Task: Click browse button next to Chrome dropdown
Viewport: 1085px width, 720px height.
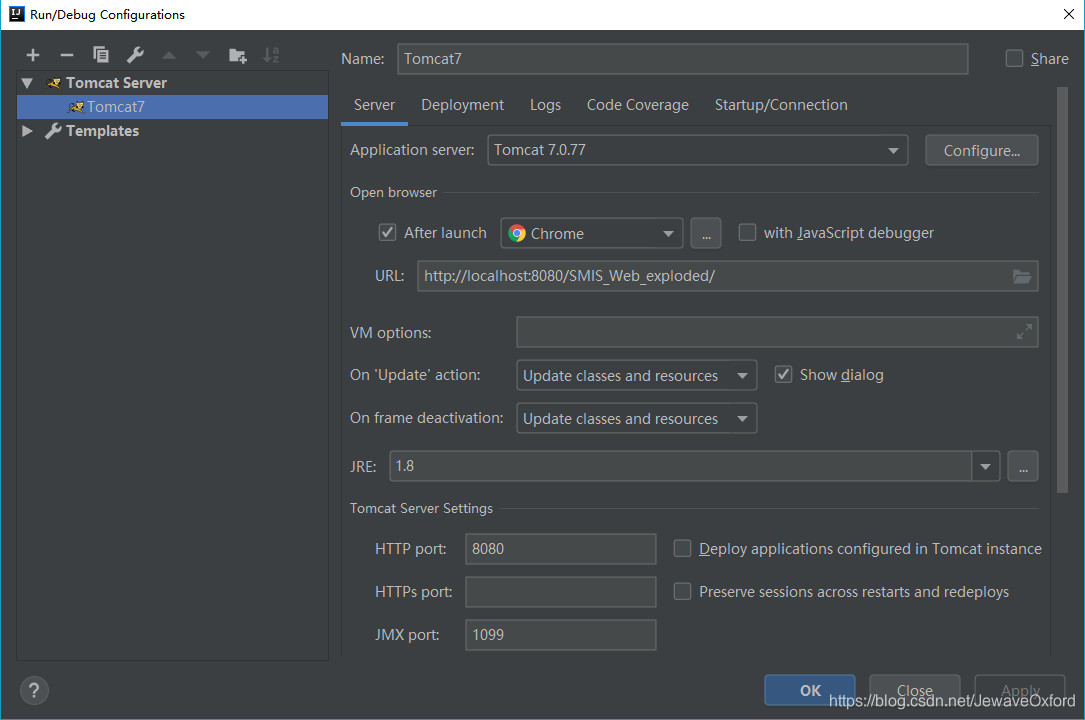Action: click(706, 233)
